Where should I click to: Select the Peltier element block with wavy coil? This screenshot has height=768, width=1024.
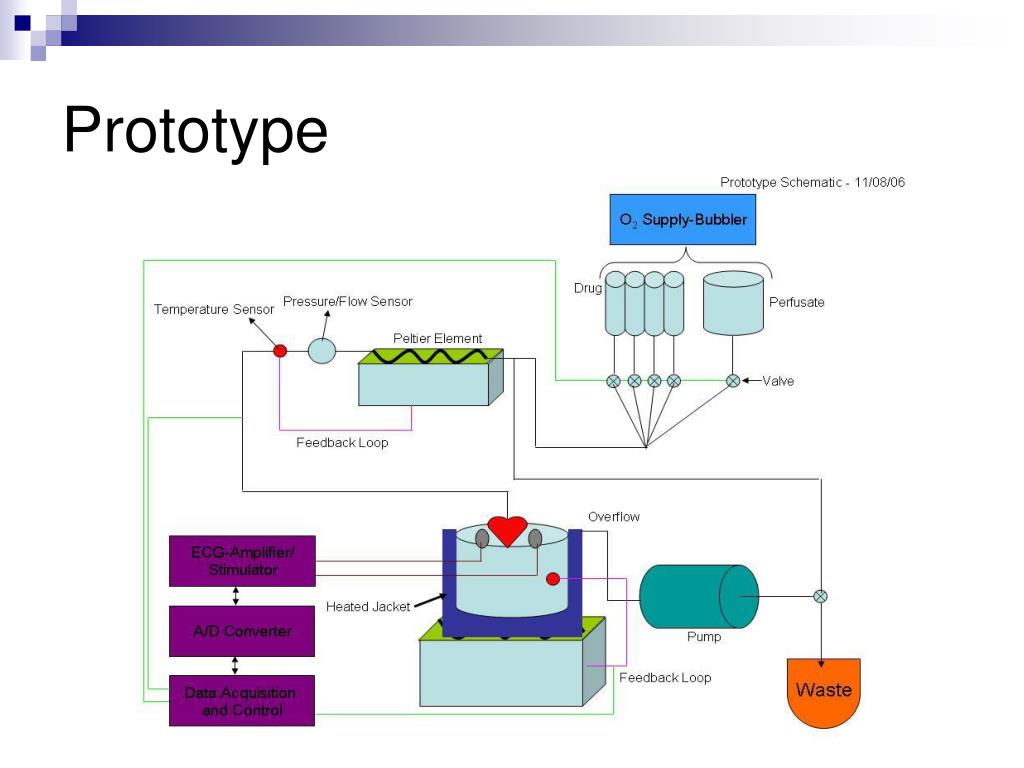[430, 377]
